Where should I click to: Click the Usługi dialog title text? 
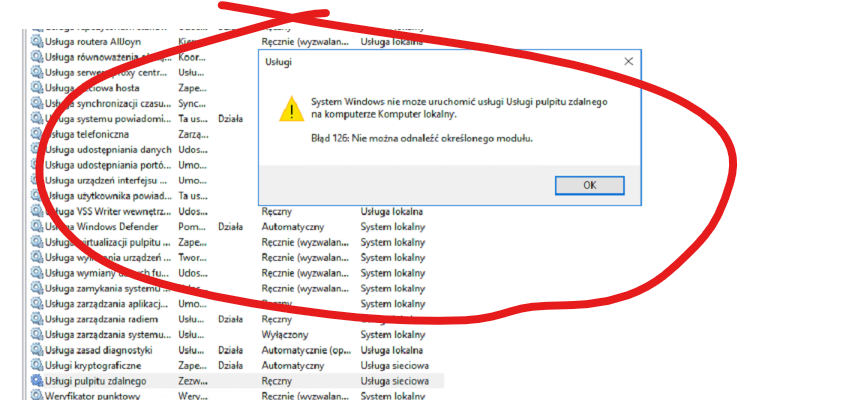point(279,62)
